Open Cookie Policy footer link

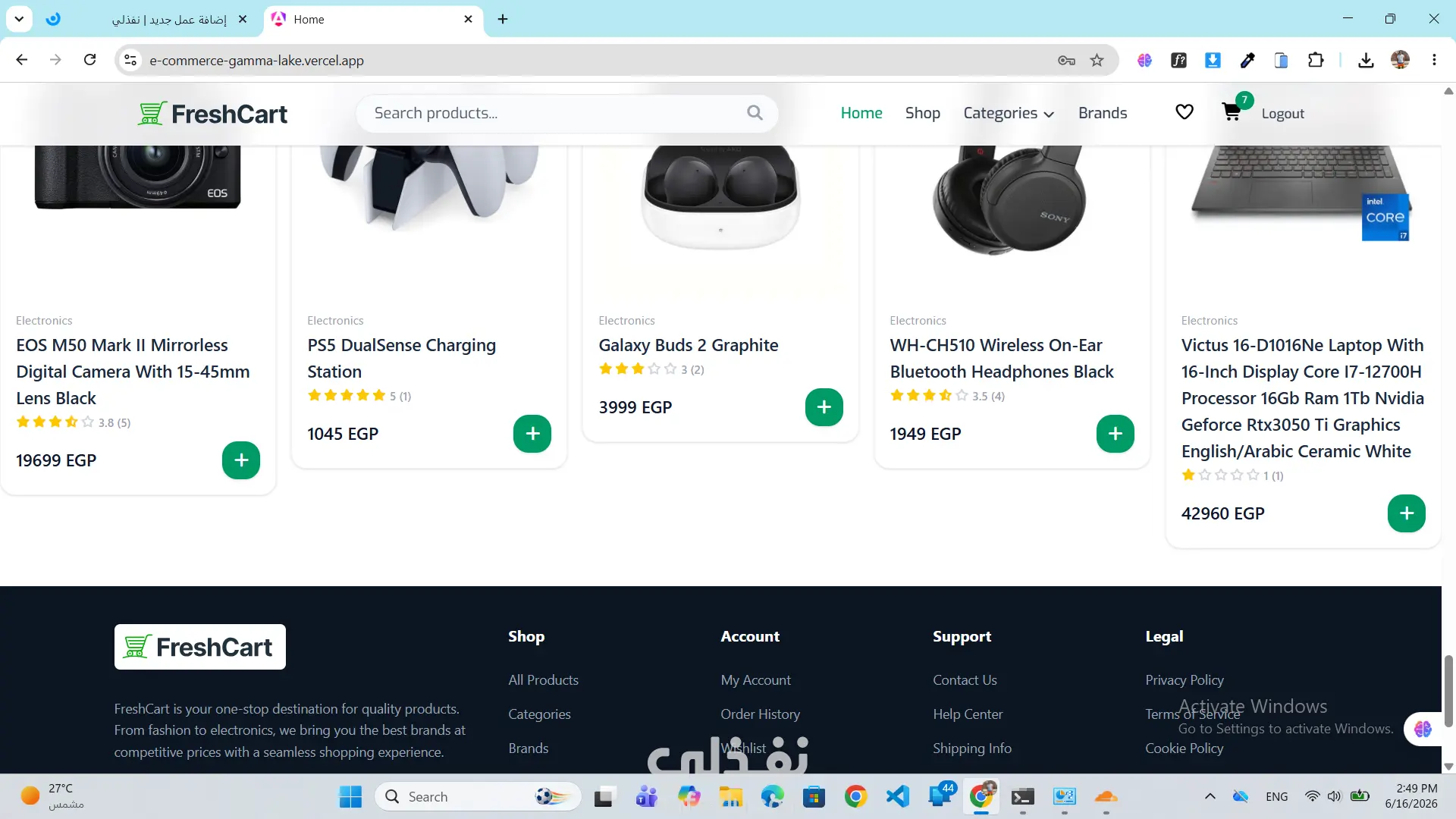[x=1185, y=748]
